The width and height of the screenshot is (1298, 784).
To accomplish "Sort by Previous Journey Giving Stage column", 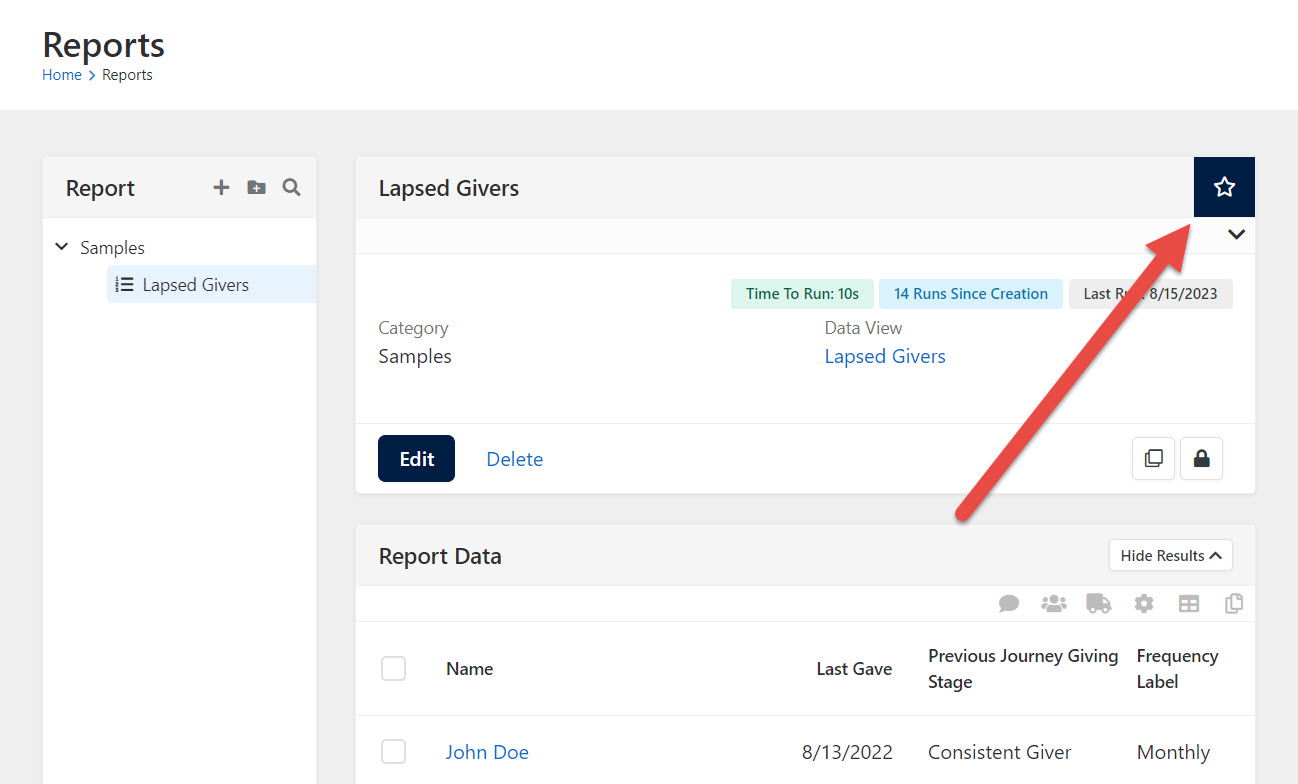I will pos(1023,668).
